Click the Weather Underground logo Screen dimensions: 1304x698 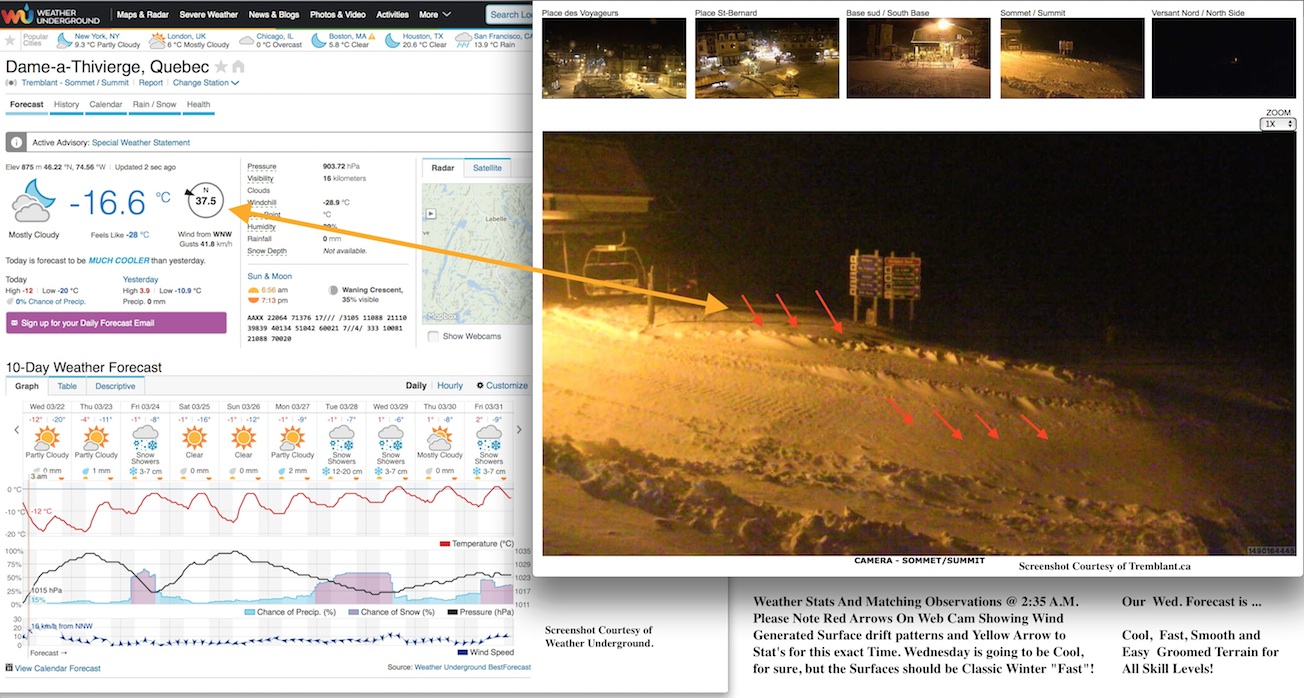53,15
